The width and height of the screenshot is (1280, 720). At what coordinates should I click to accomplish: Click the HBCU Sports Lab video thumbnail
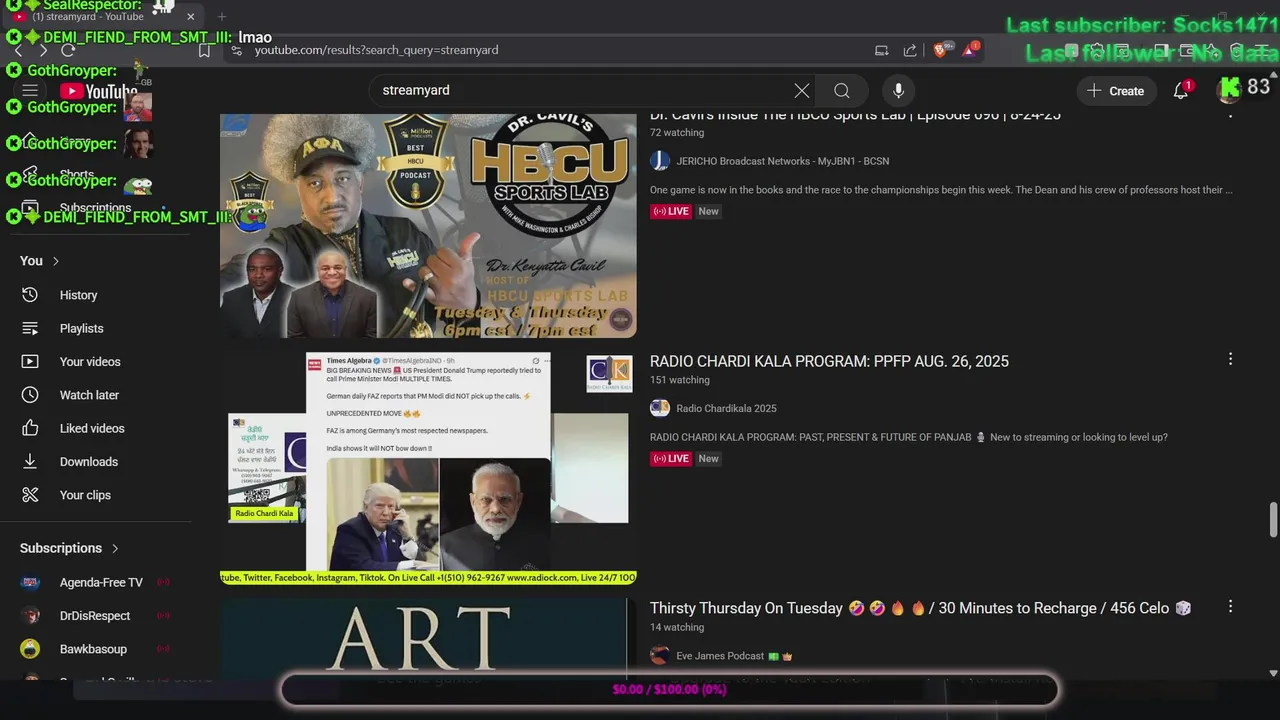pyautogui.click(x=428, y=225)
